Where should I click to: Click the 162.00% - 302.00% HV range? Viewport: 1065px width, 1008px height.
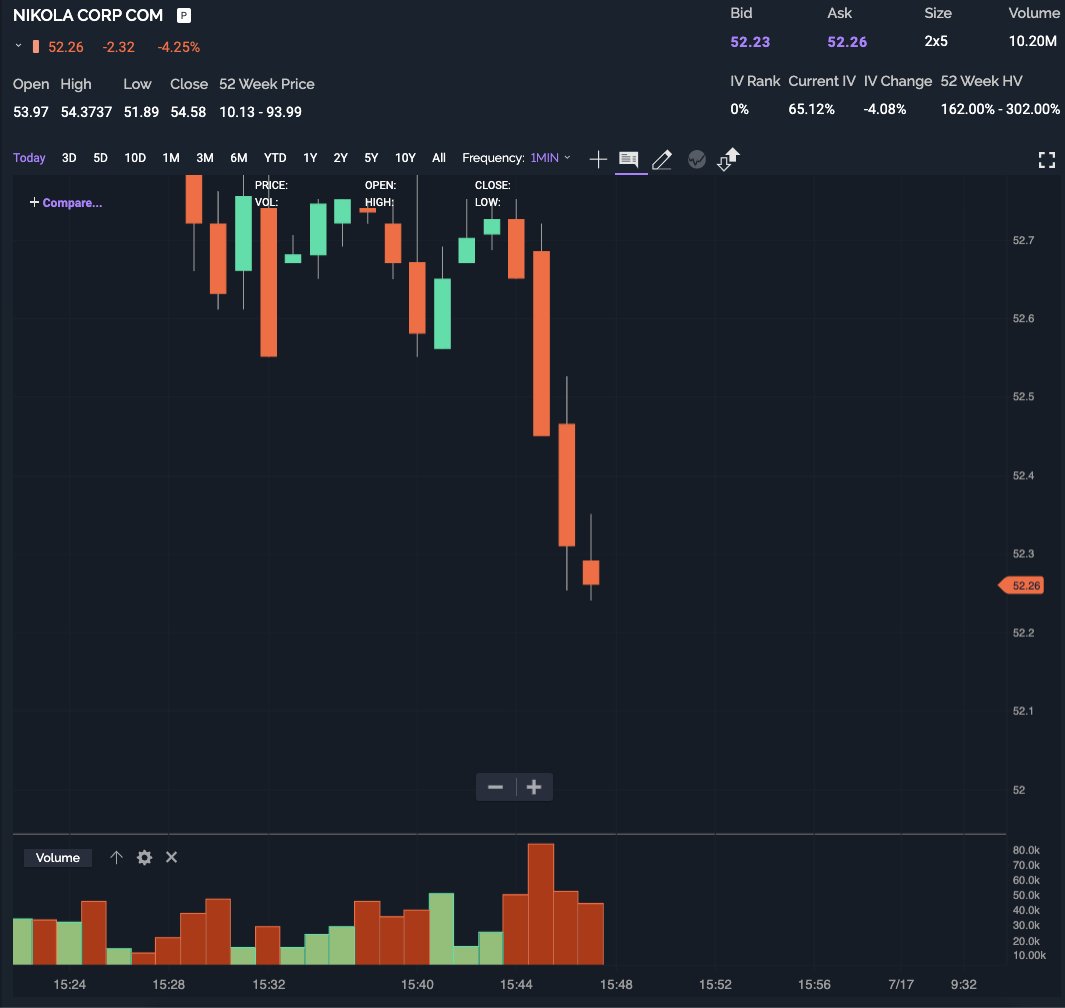point(1000,109)
